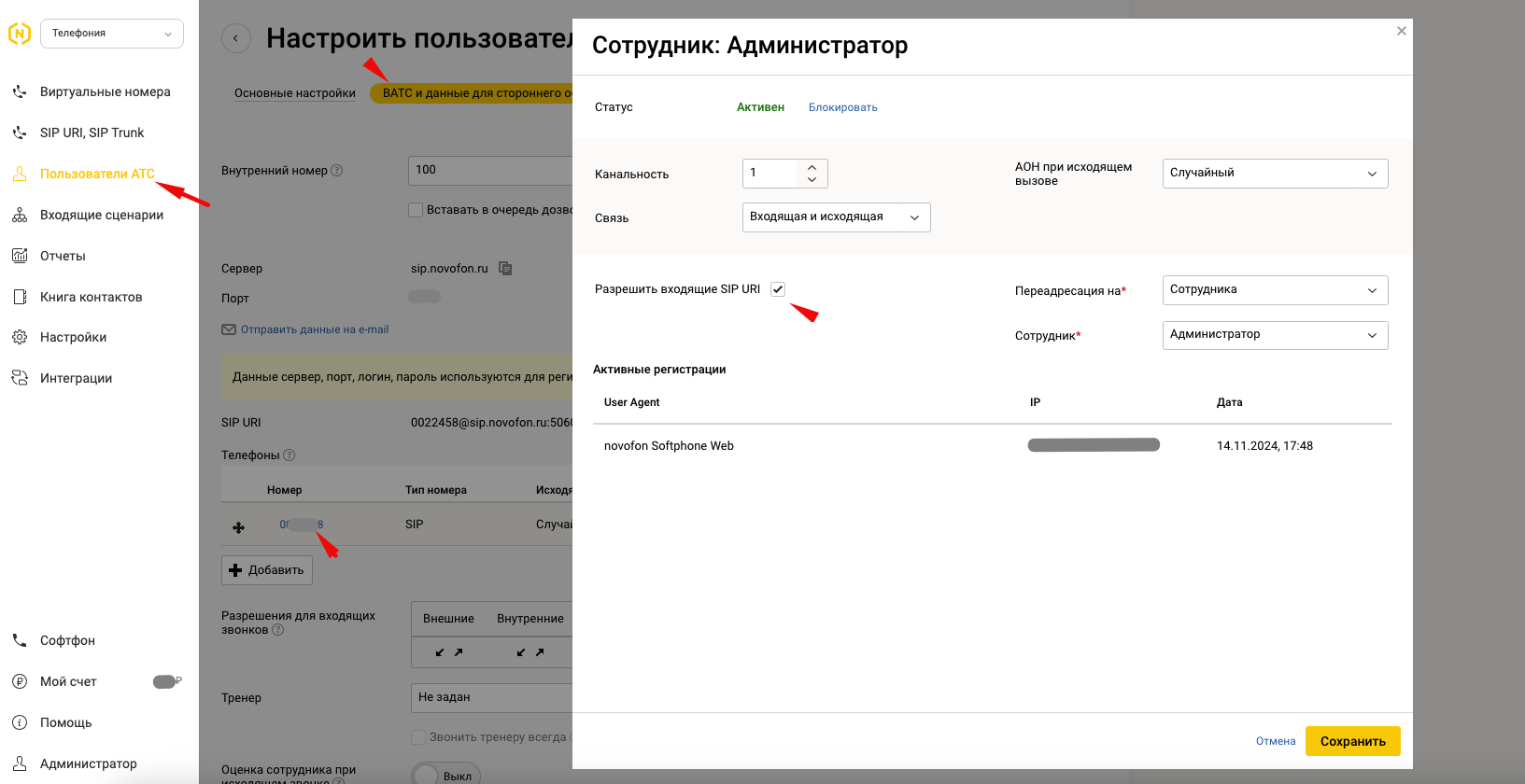1525x784 pixels.
Task: Open the Телефония product dropdown
Action: [112, 34]
